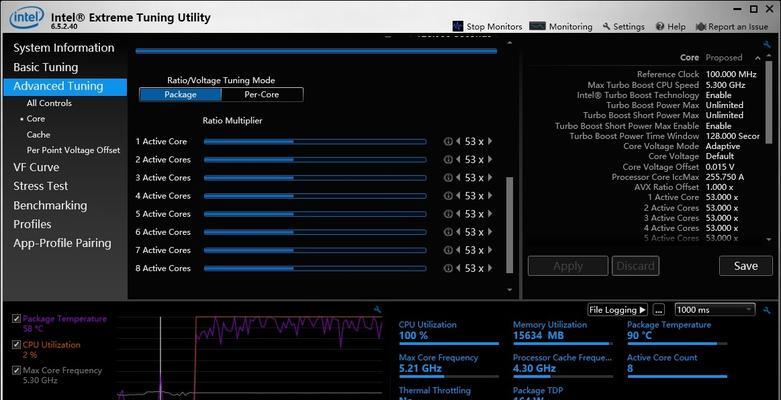Decrease ratio for 1 Active Core
Viewport: 781px width, 400px height.
[x=458, y=141]
